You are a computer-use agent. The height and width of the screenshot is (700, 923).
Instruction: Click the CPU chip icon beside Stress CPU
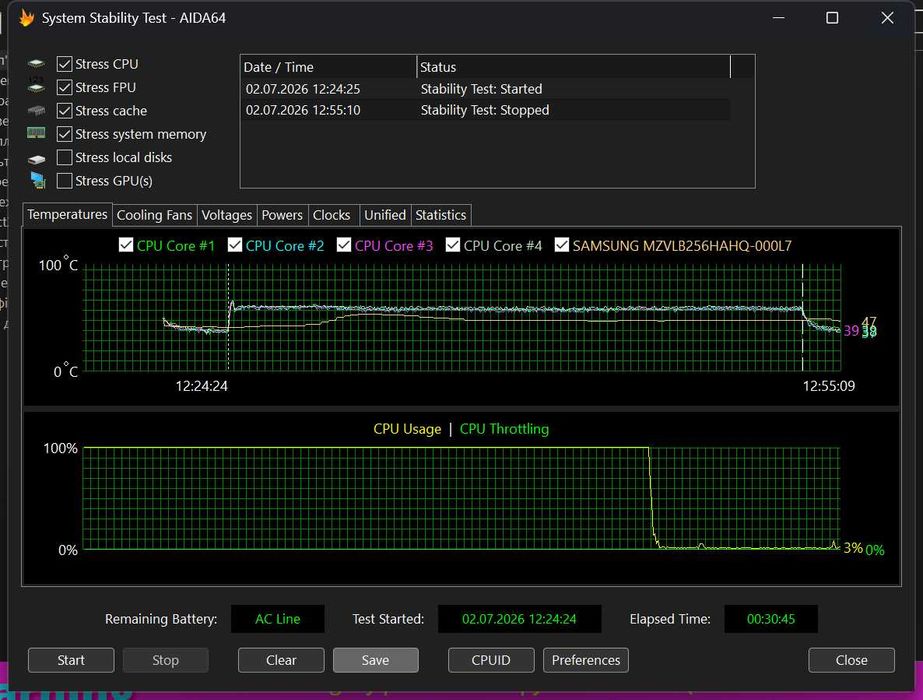coord(36,64)
